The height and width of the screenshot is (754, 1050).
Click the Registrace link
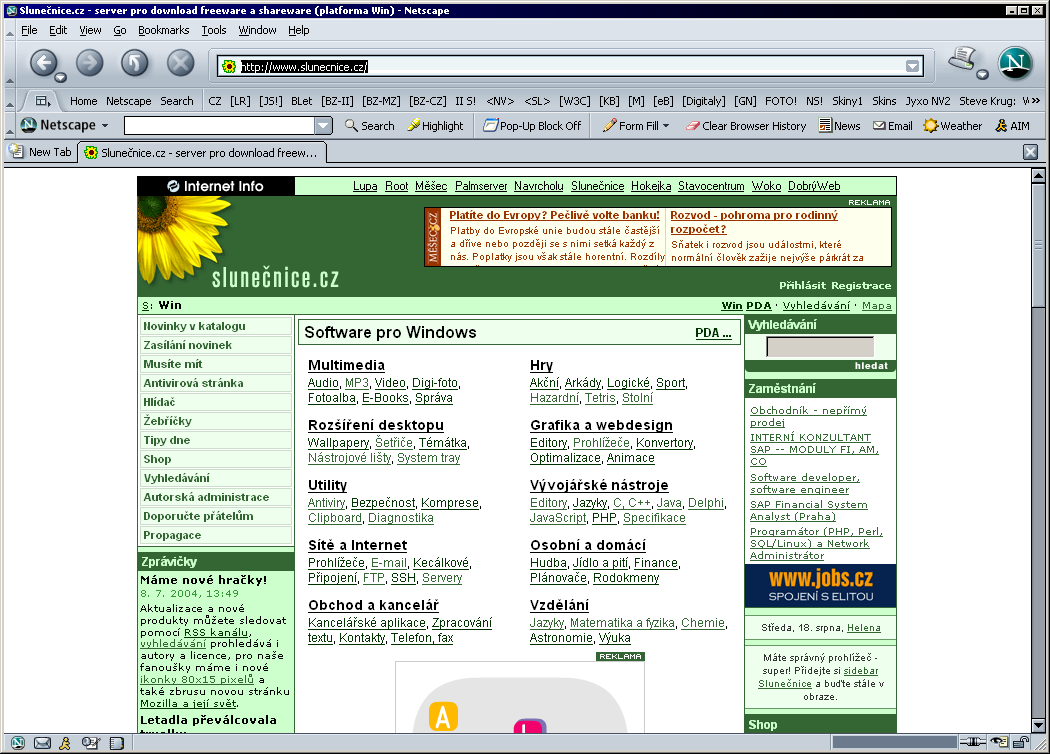coord(861,285)
